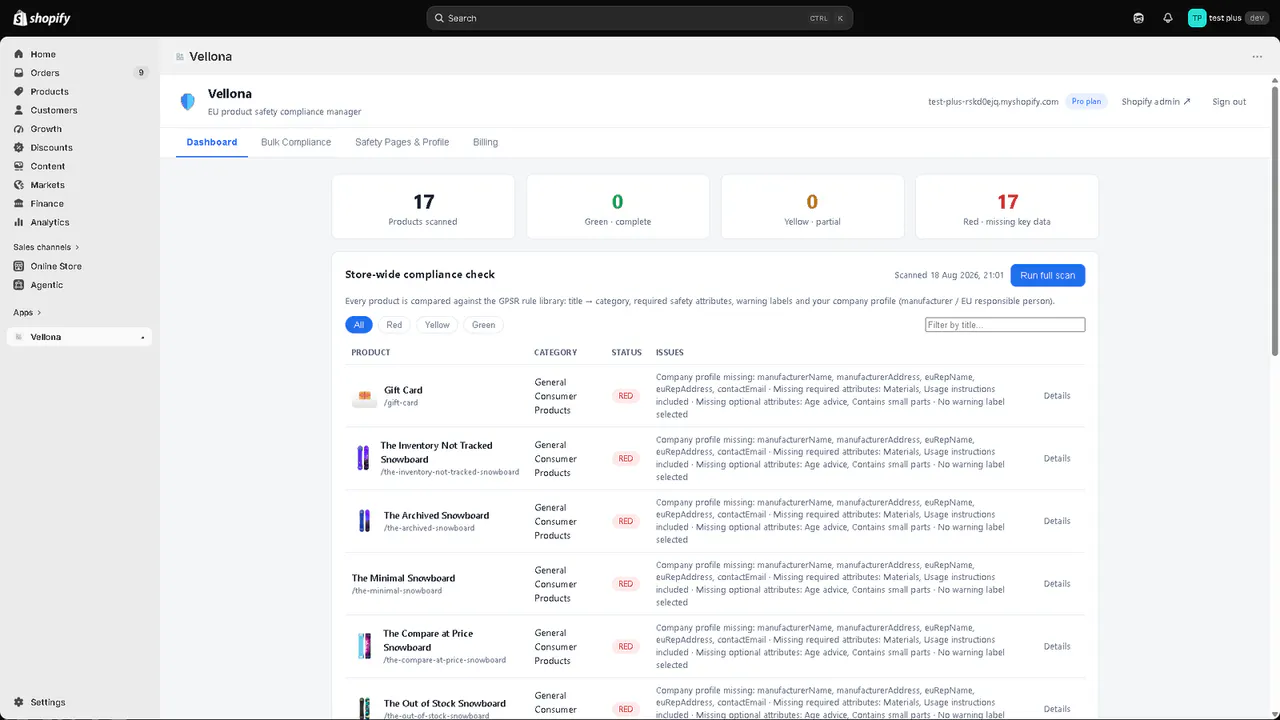Open Shopify admin link
1280x720 pixels.
tap(1156, 102)
